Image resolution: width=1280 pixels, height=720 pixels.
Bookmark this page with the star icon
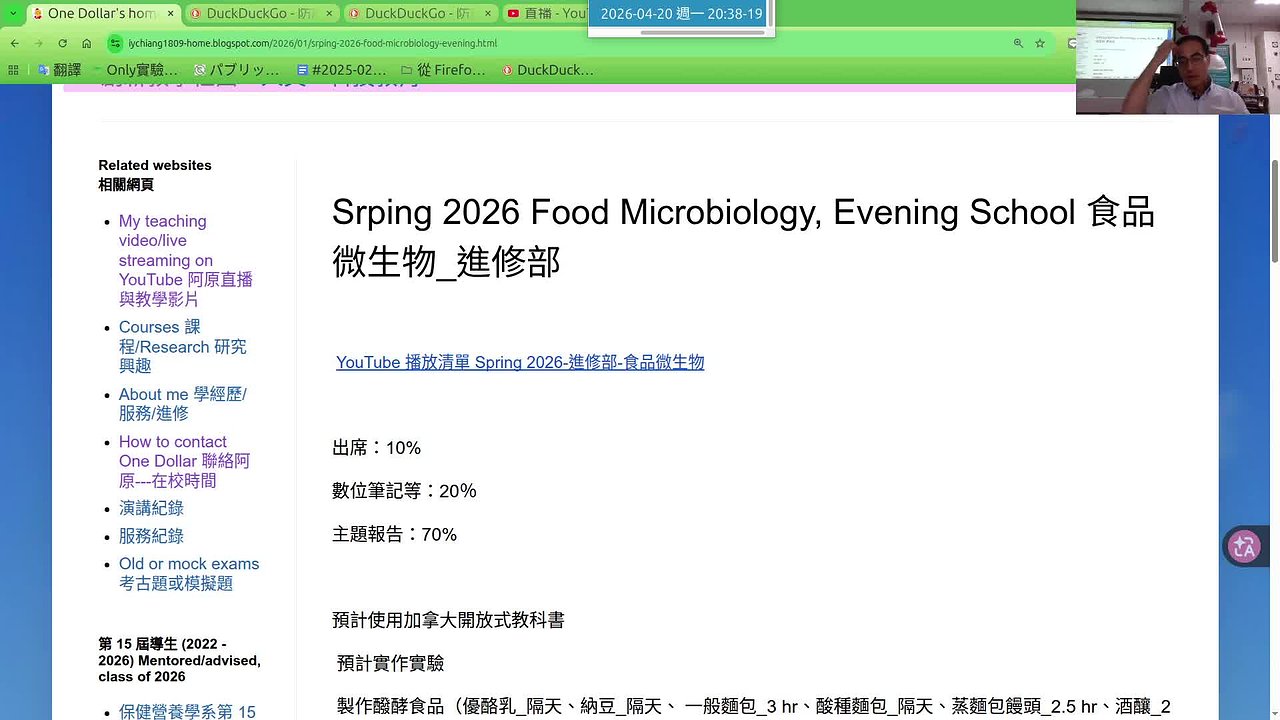(x=1040, y=43)
